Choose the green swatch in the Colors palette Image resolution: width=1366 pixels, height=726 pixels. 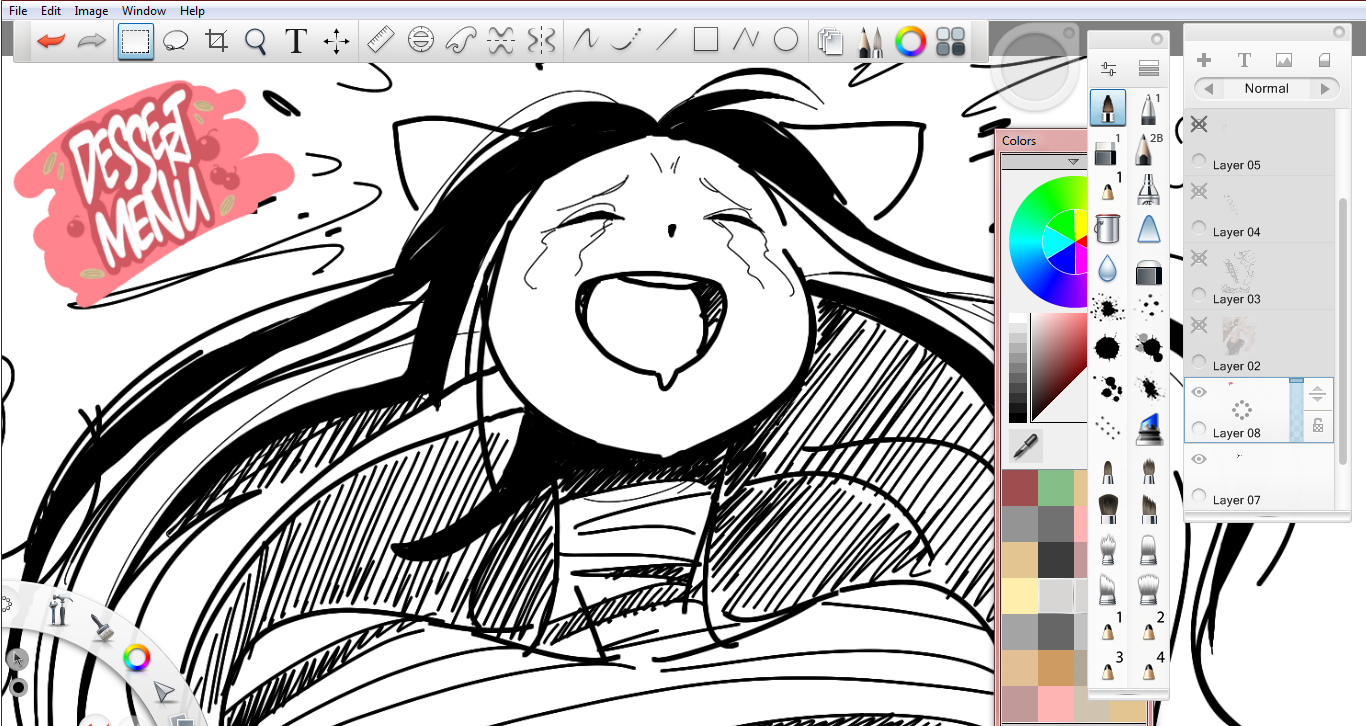click(x=1055, y=487)
